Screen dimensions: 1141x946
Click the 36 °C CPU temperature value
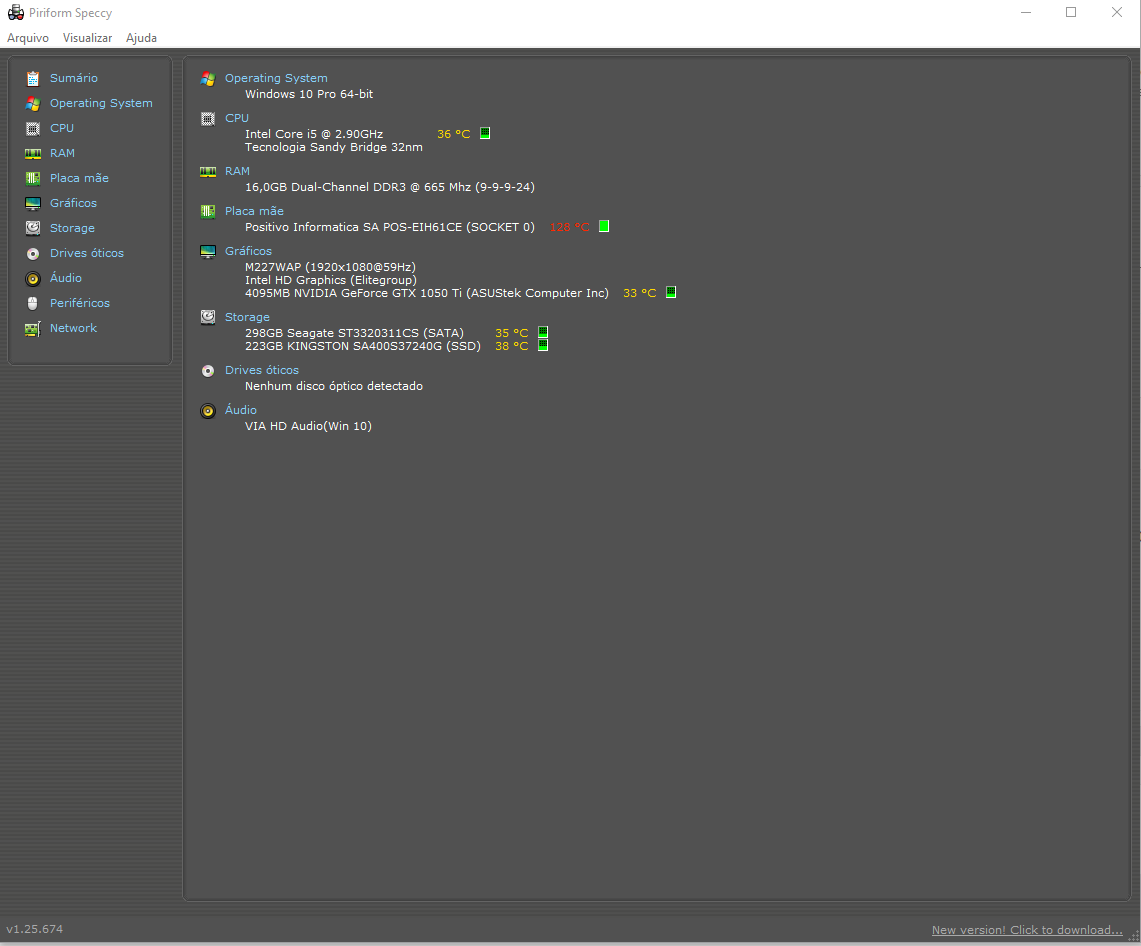click(453, 134)
